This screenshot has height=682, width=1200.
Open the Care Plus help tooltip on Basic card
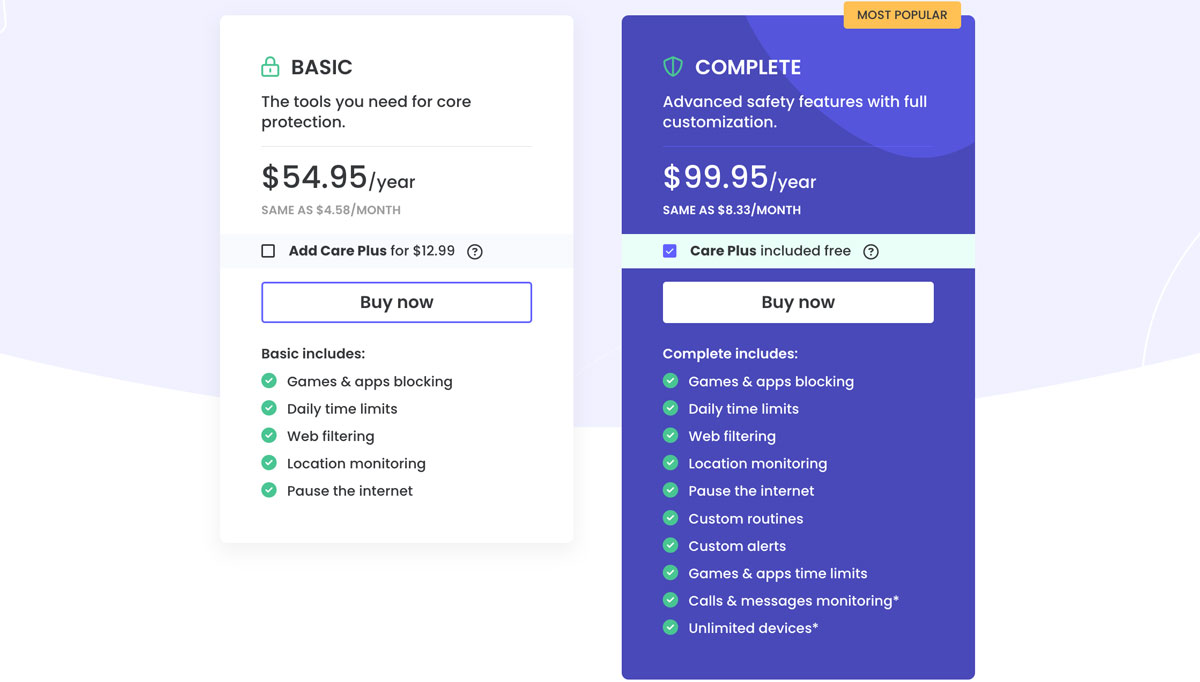point(474,251)
